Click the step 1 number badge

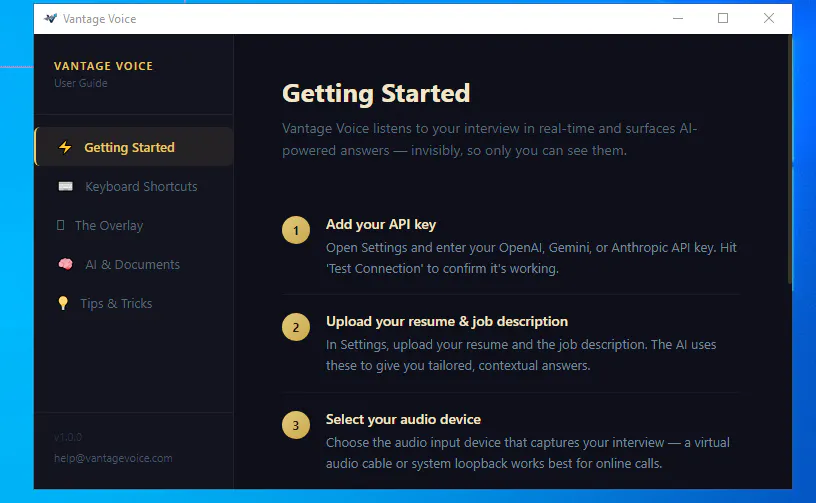(x=296, y=230)
